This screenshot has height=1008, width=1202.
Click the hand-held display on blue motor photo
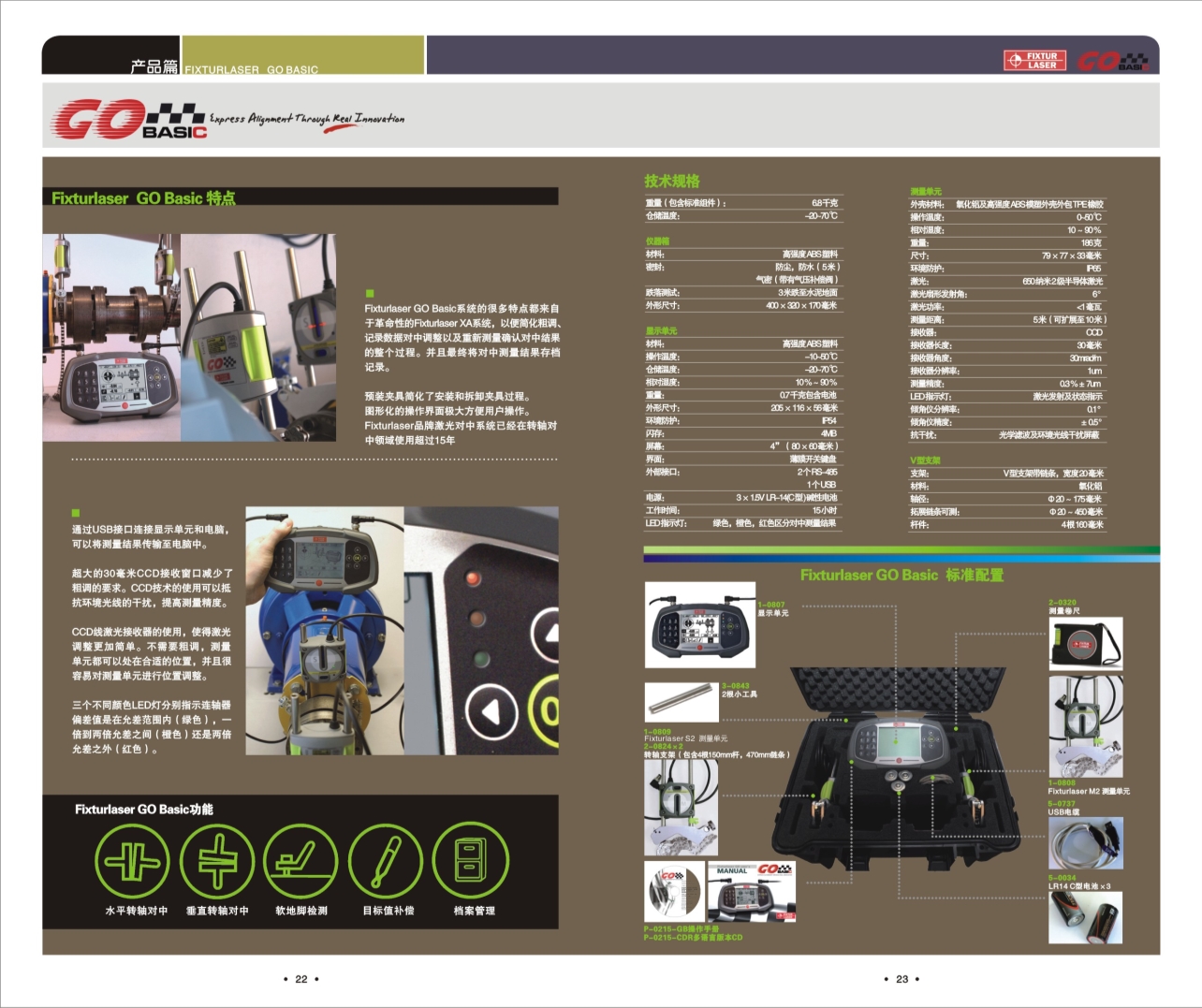[x=325, y=630]
